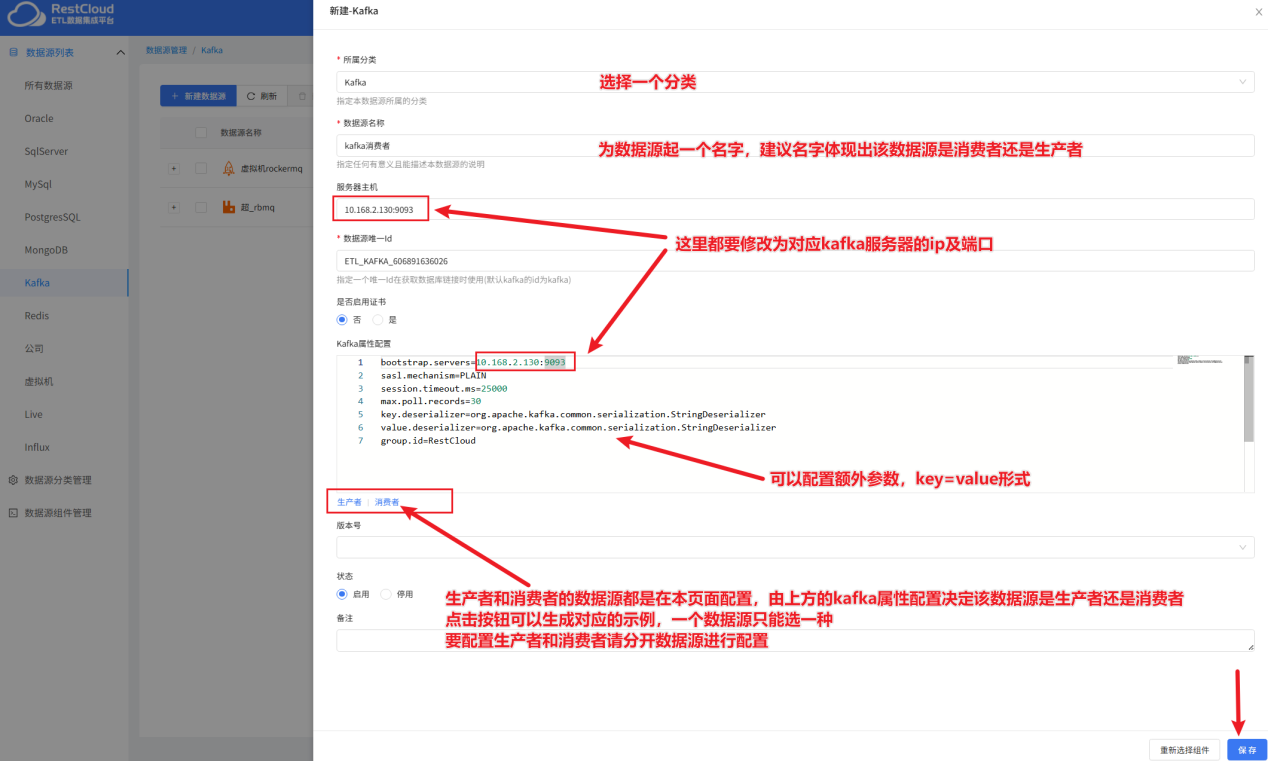Click the 新建数据源 button
This screenshot has height=761, width=1268.
tap(198, 96)
